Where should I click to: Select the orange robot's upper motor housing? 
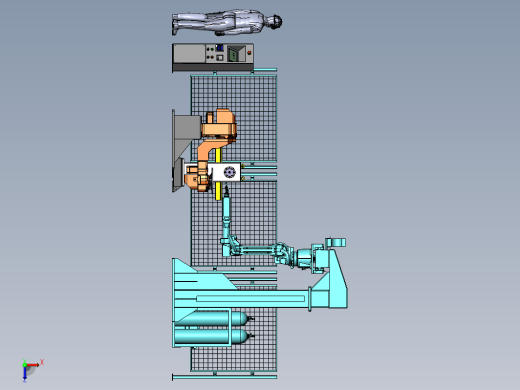click(225, 117)
